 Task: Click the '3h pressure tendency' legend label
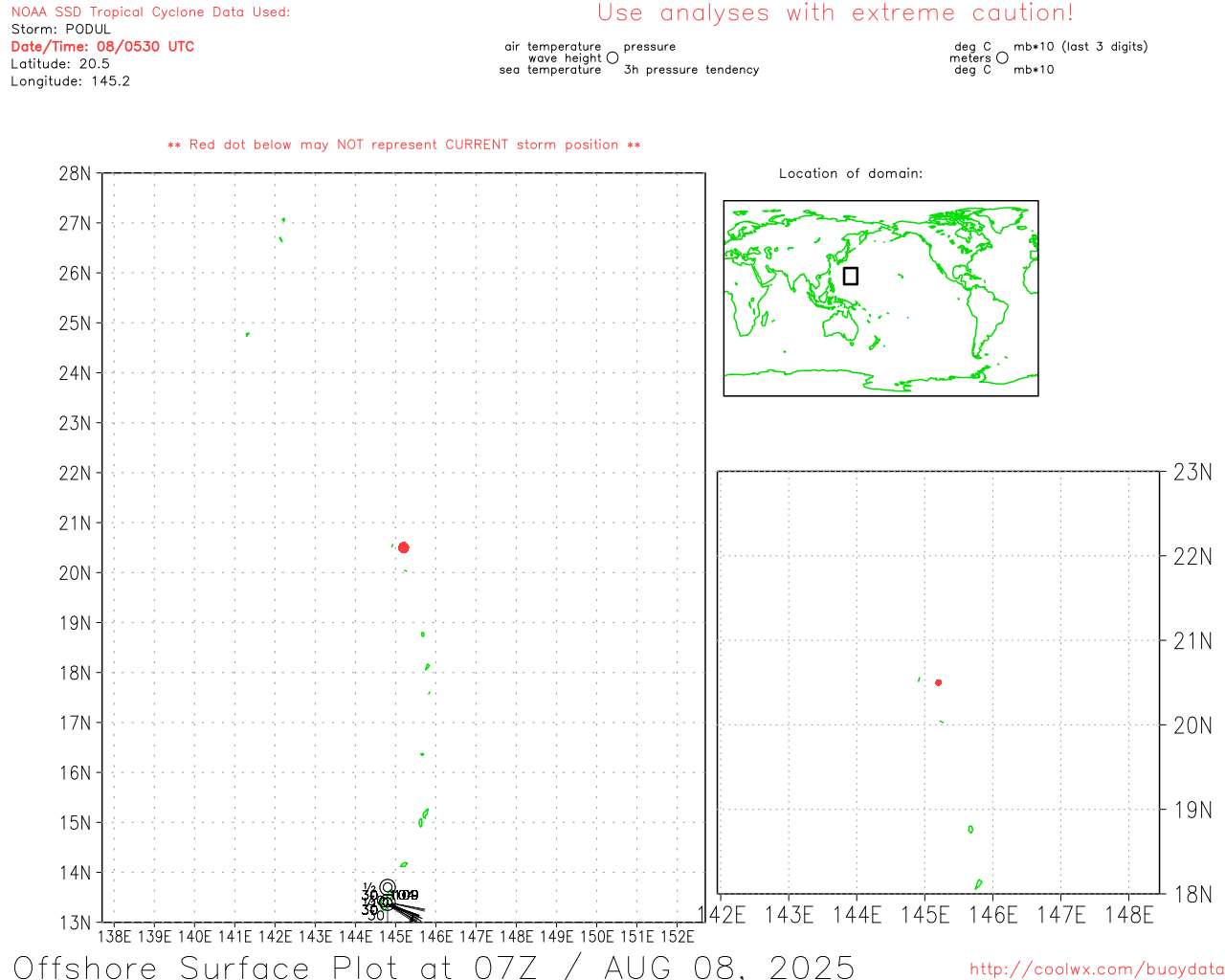(691, 69)
